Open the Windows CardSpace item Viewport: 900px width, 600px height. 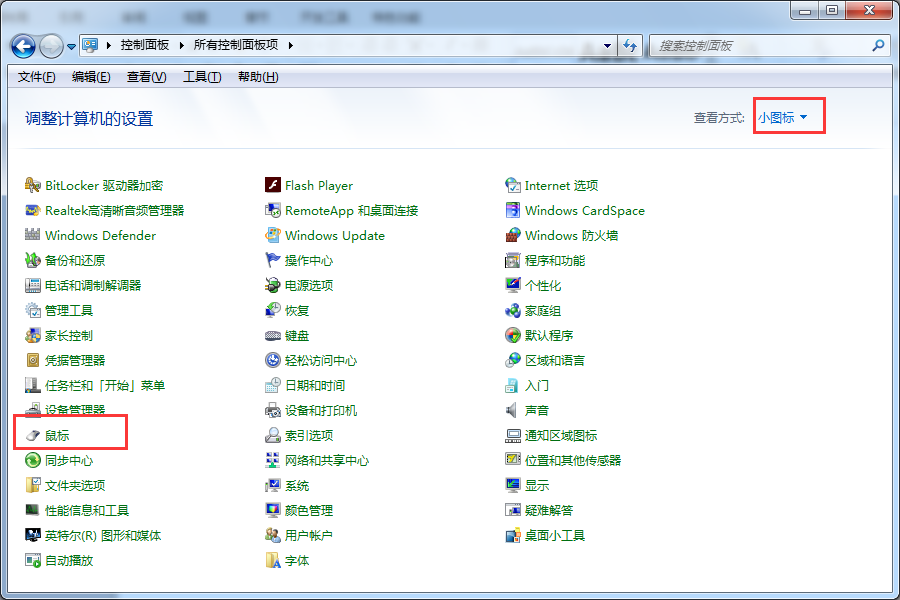(x=585, y=211)
